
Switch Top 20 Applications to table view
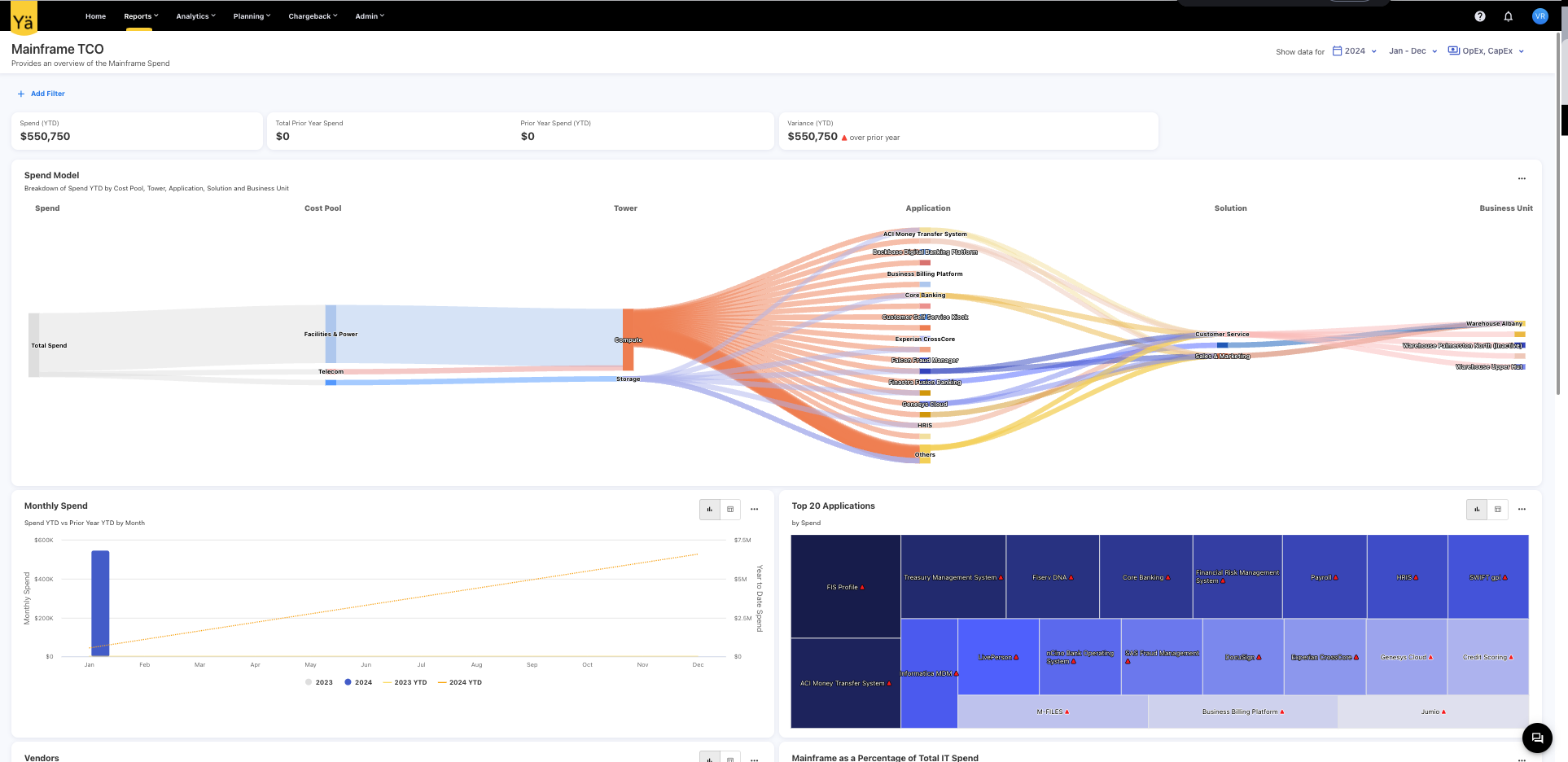(1497, 510)
